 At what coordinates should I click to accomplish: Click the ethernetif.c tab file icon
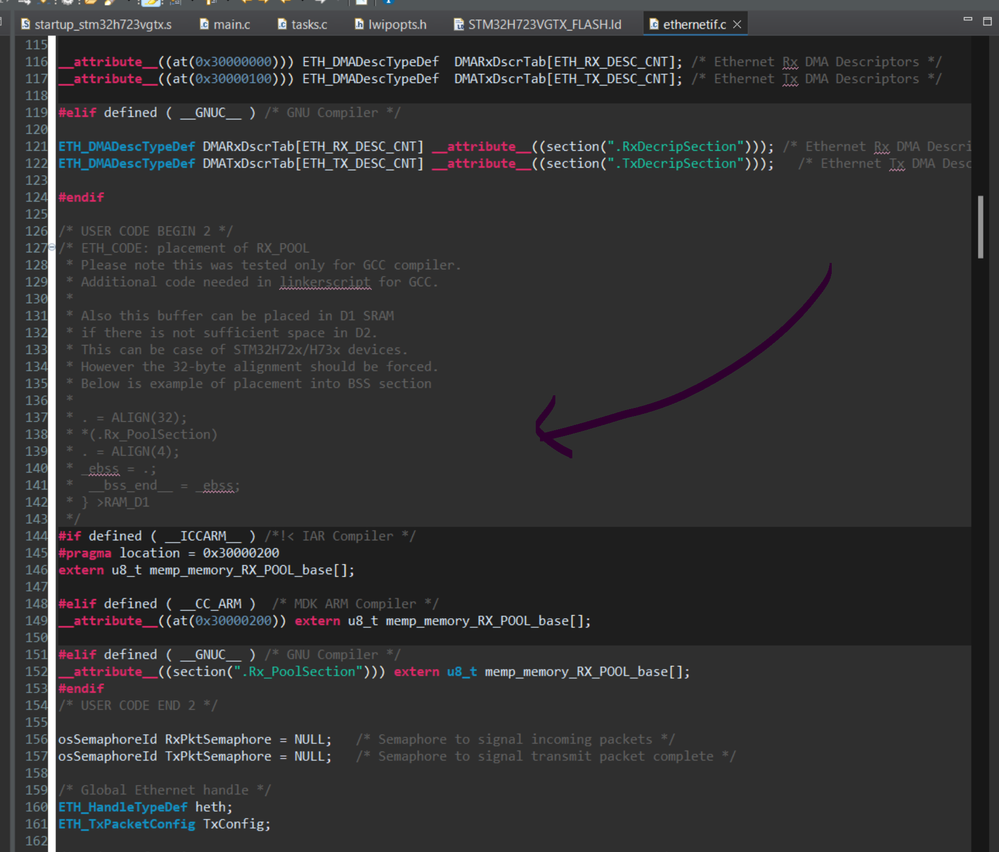[653, 24]
